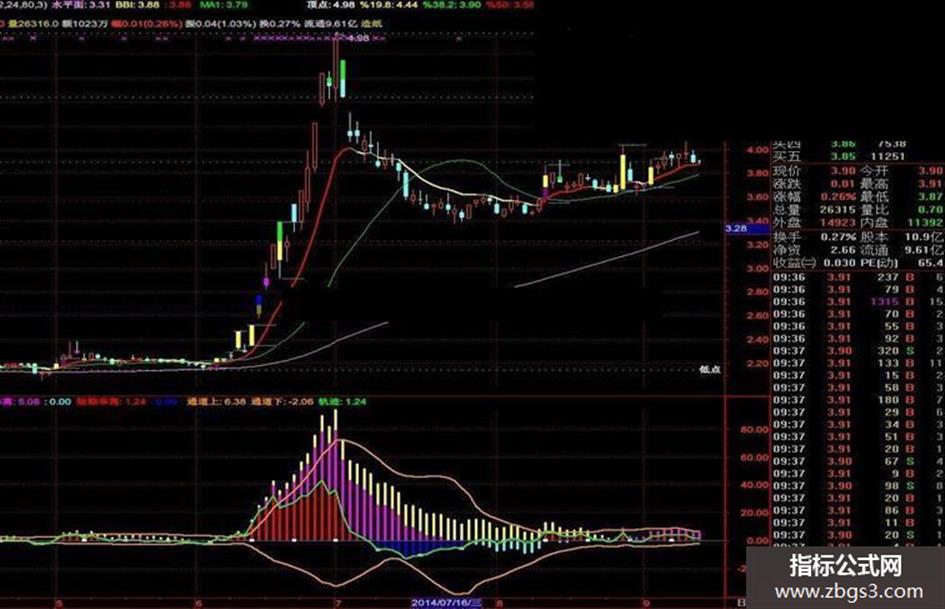Image resolution: width=945 pixels, height=609 pixels.
Task: Select the MA1: 3.79 indicator label
Action: click(224, 5)
